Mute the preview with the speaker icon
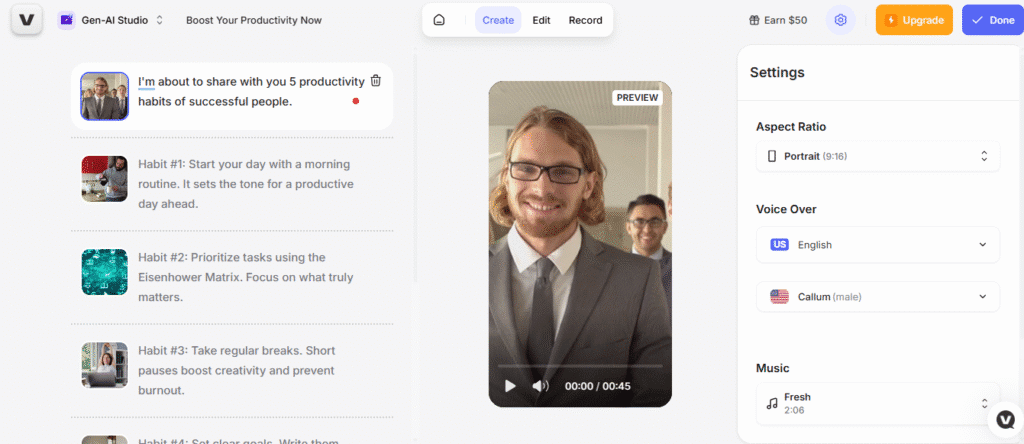1024x444 pixels. point(541,386)
